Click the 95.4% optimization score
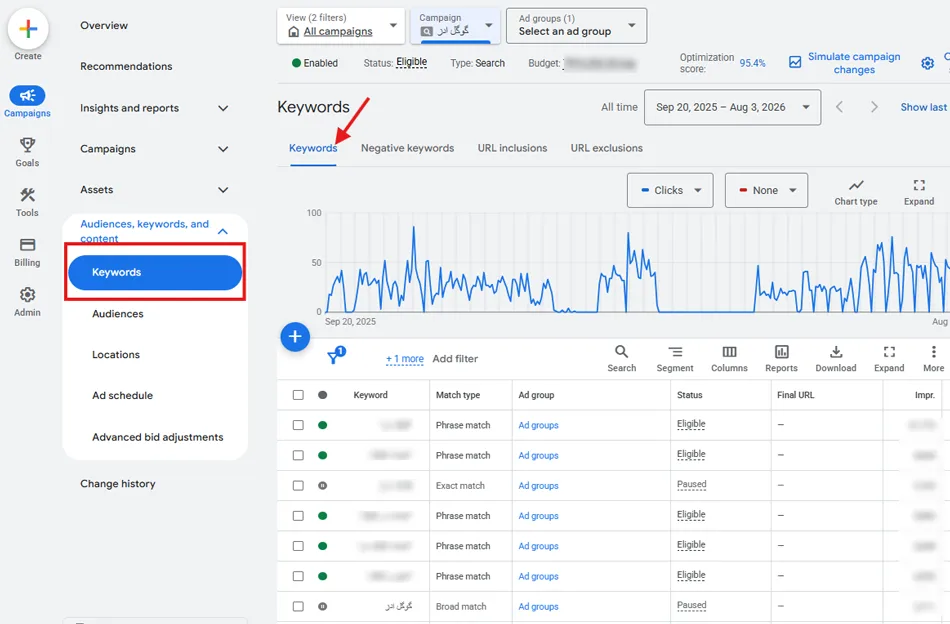This screenshot has height=624, width=950. pos(752,63)
